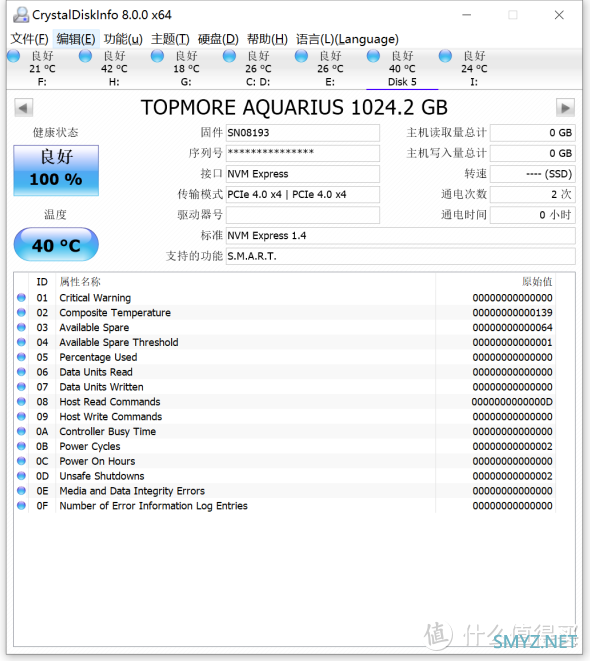Click the firmware field SN08193
This screenshot has width=590, height=661.
[x=303, y=133]
